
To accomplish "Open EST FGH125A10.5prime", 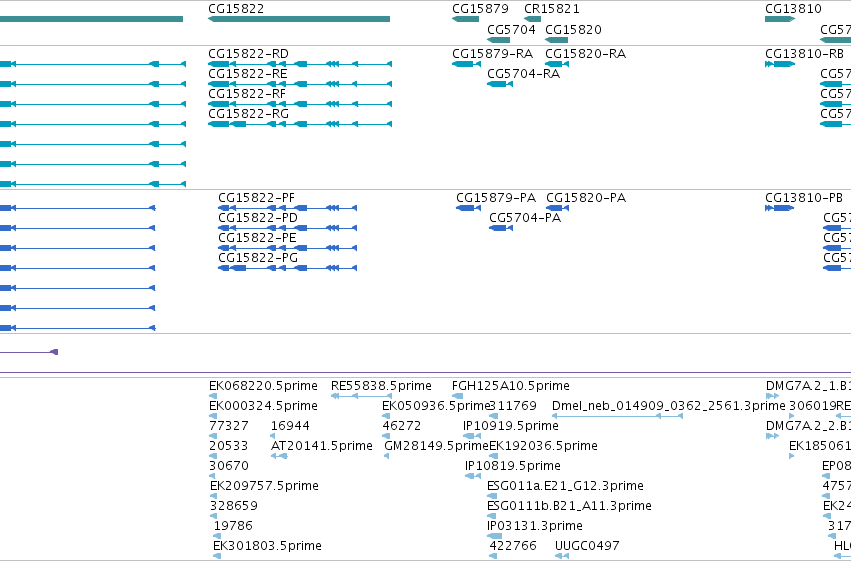I will [x=511, y=386].
